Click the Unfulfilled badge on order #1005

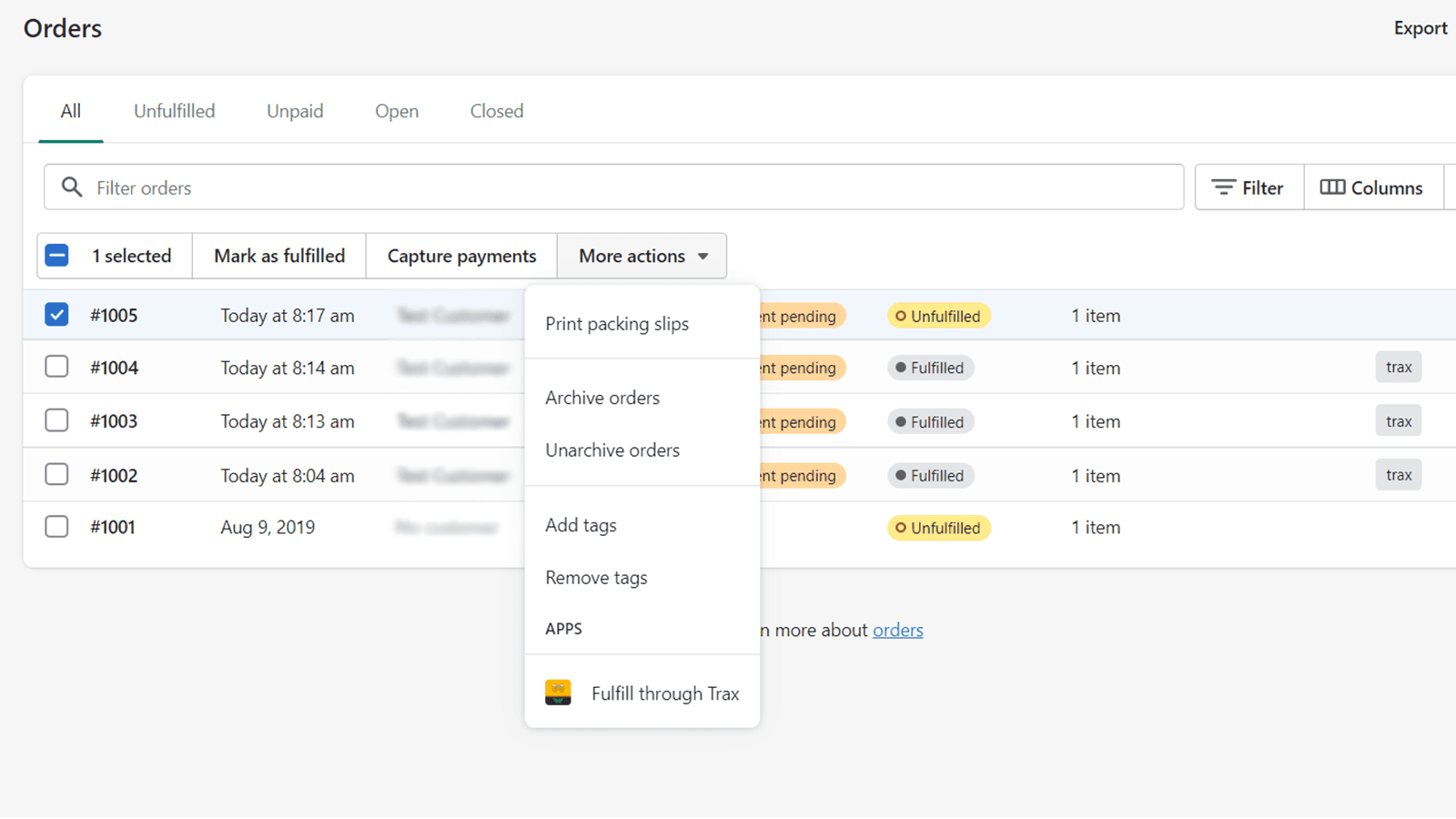(938, 316)
